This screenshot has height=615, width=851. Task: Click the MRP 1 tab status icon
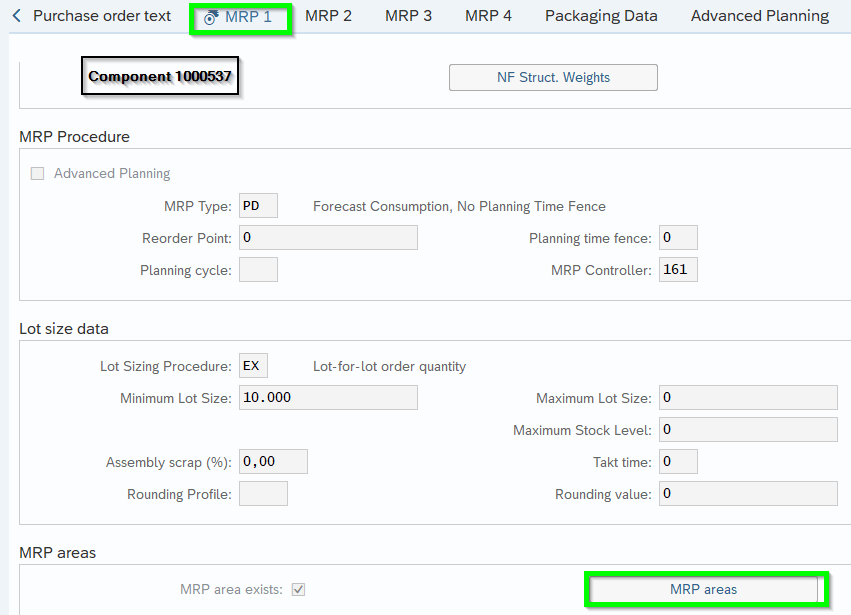coord(210,17)
